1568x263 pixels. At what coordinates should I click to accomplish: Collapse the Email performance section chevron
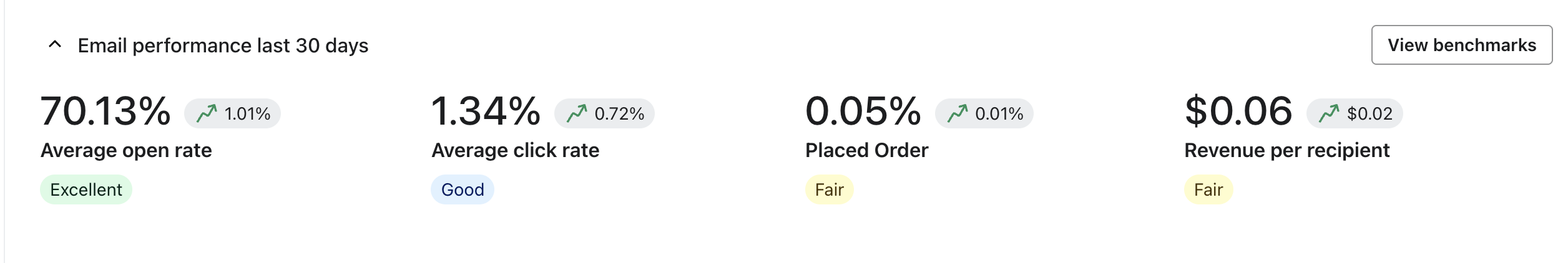tap(55, 45)
